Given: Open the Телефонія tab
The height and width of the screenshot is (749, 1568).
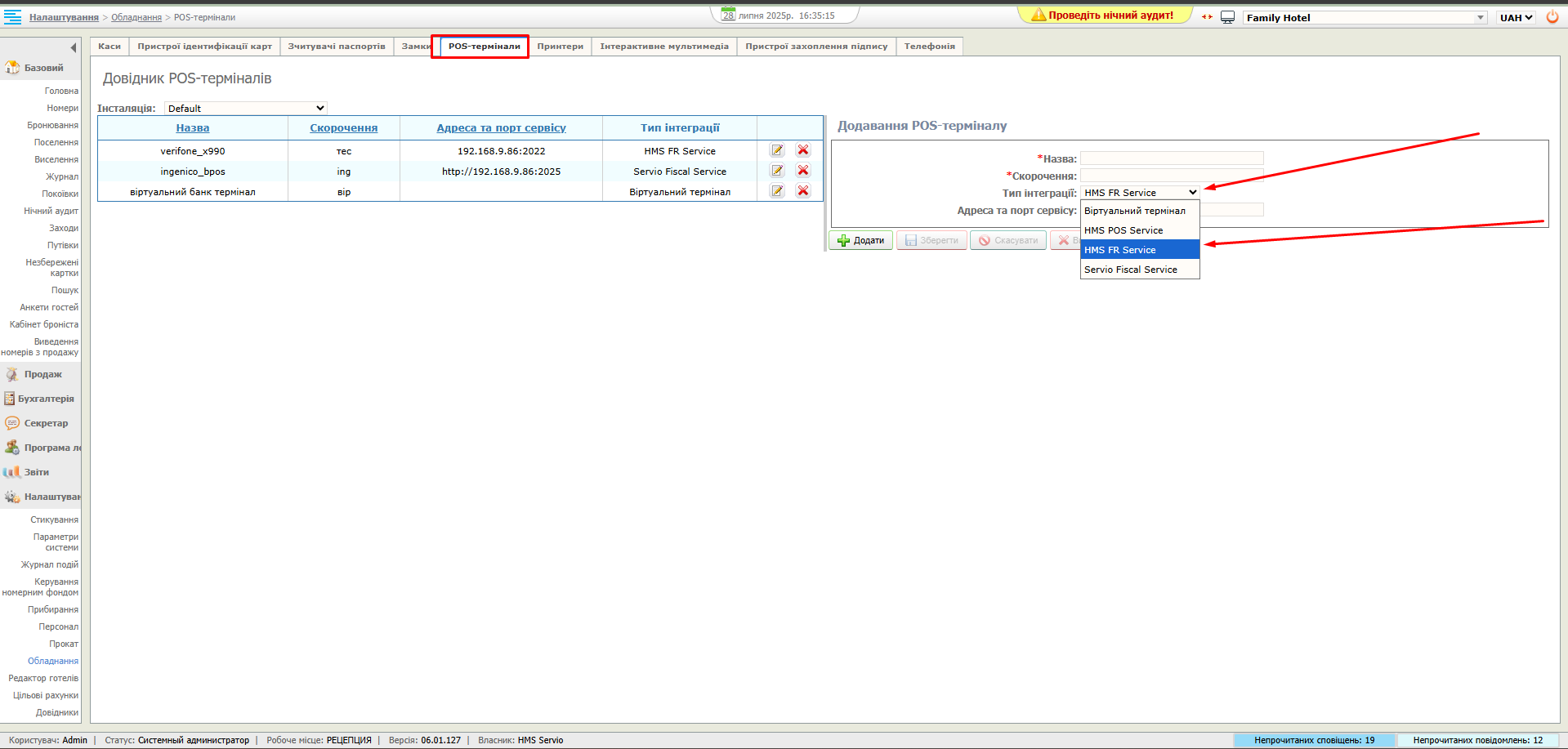Looking at the screenshot, I should pos(929,47).
